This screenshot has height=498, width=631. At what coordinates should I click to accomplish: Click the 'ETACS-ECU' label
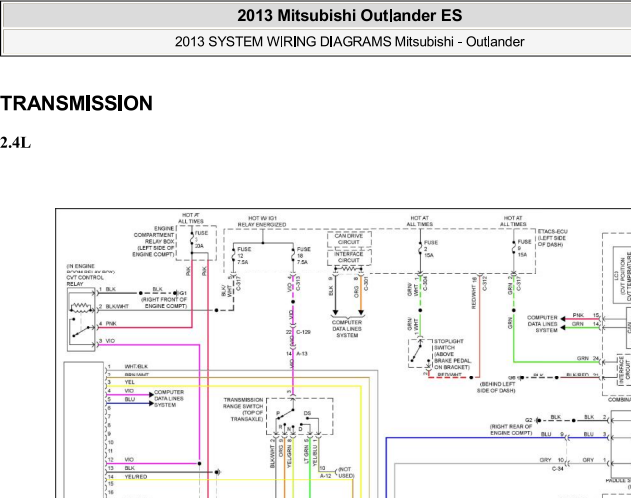pyautogui.click(x=553, y=232)
